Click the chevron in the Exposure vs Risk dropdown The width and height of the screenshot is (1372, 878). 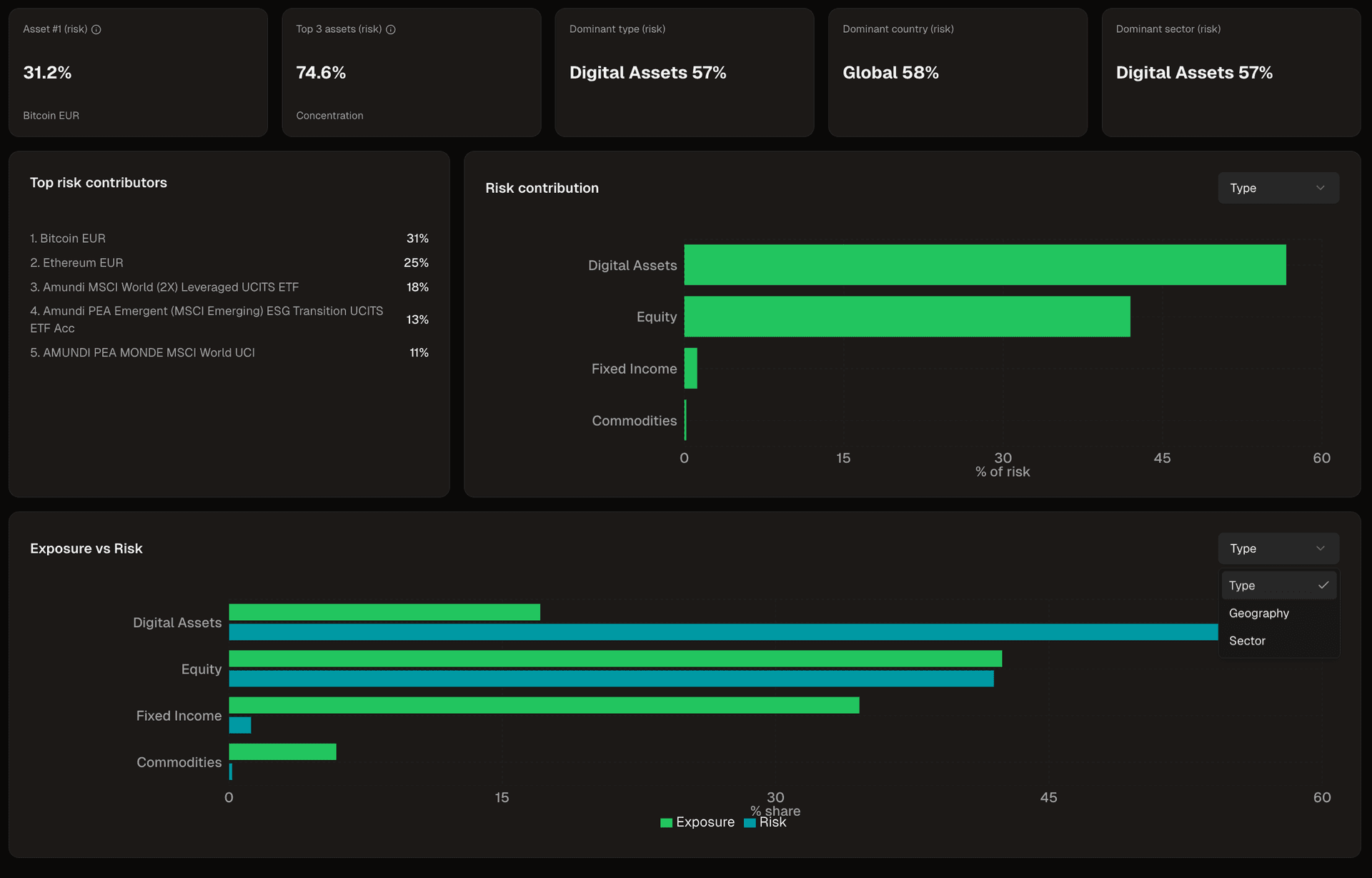[1320, 549]
